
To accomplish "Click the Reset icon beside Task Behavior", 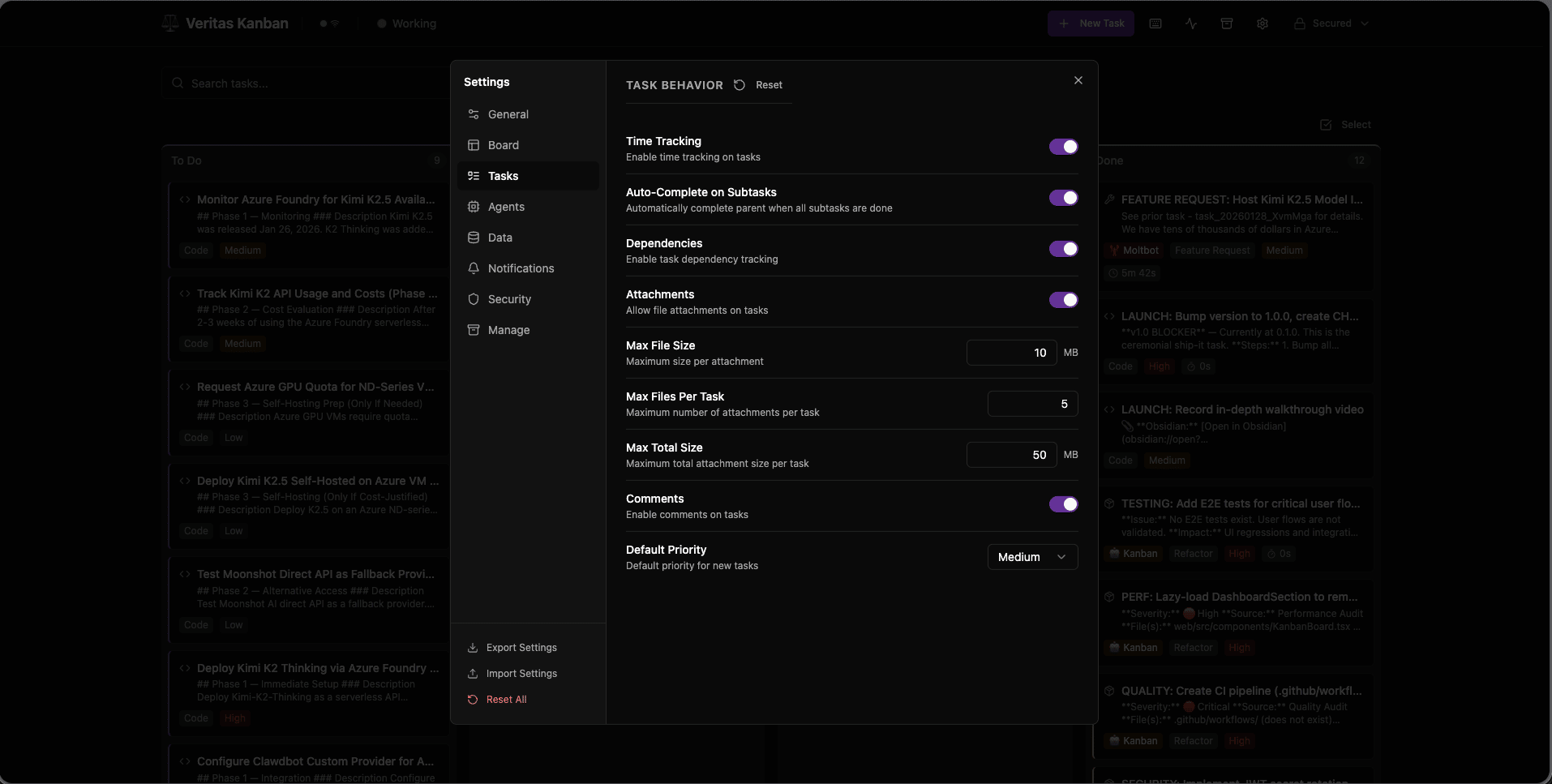I will click(740, 85).
